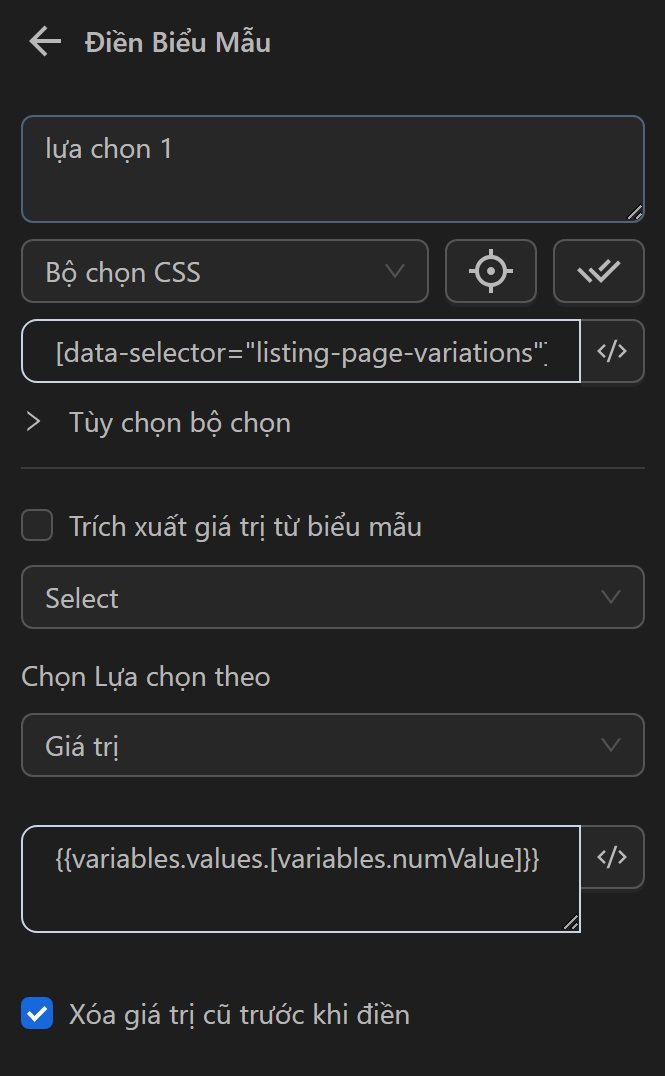
Task: Go back using the left arrow icon
Action: pos(45,42)
